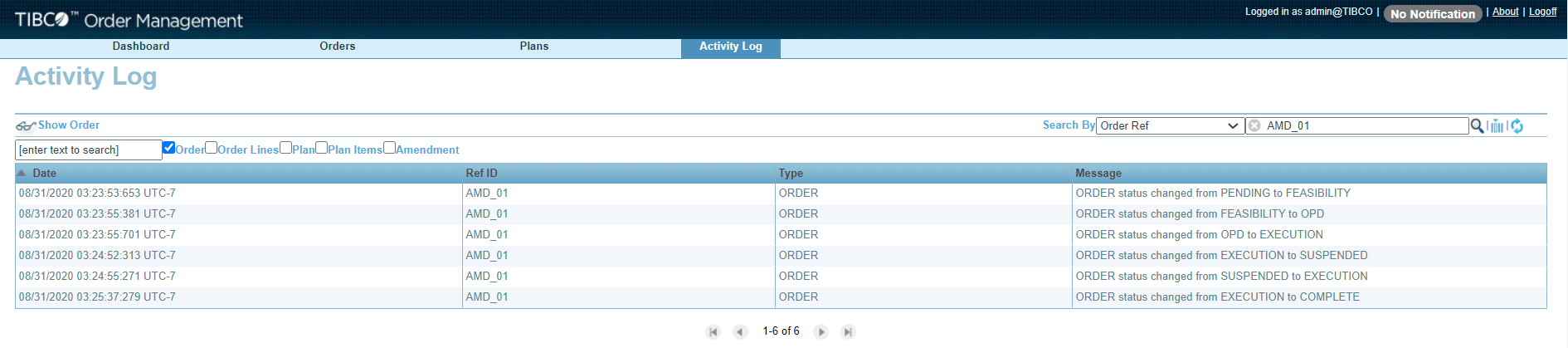Sort by the Message column header
Screen dimensions: 1568x348
[x=1309, y=173]
